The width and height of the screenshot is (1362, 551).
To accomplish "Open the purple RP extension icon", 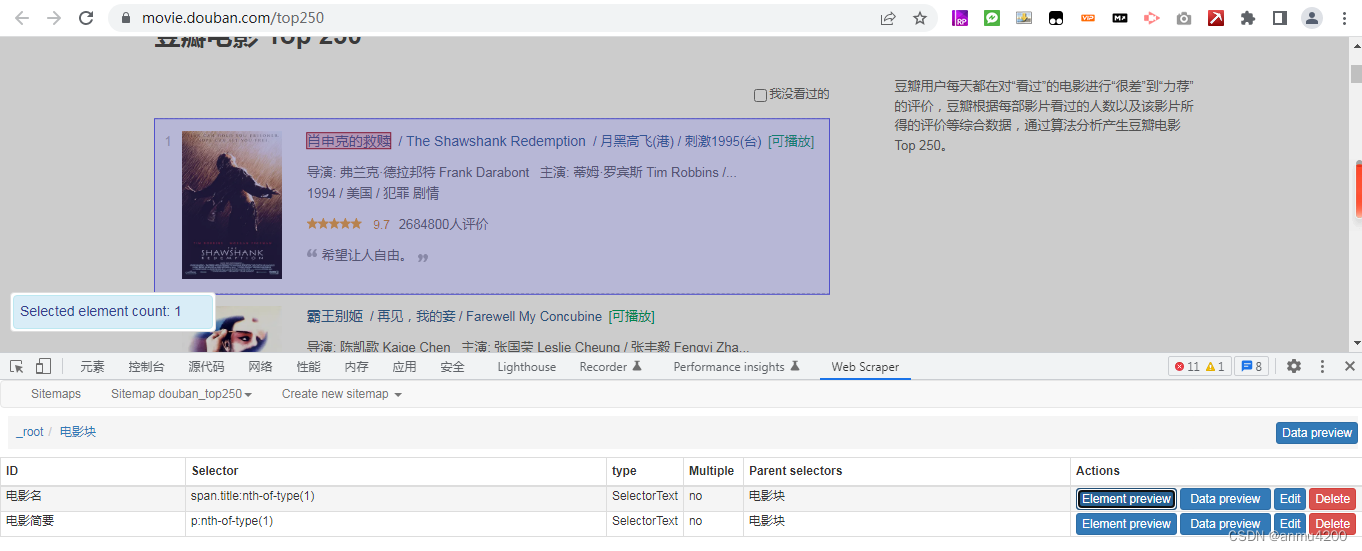I will pos(960,18).
